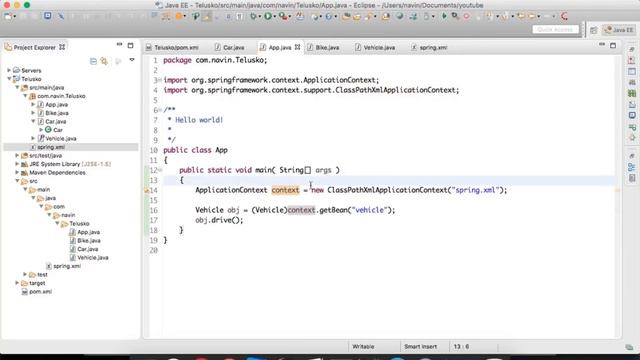Switch to the spring.xml editor tab

tap(429, 48)
